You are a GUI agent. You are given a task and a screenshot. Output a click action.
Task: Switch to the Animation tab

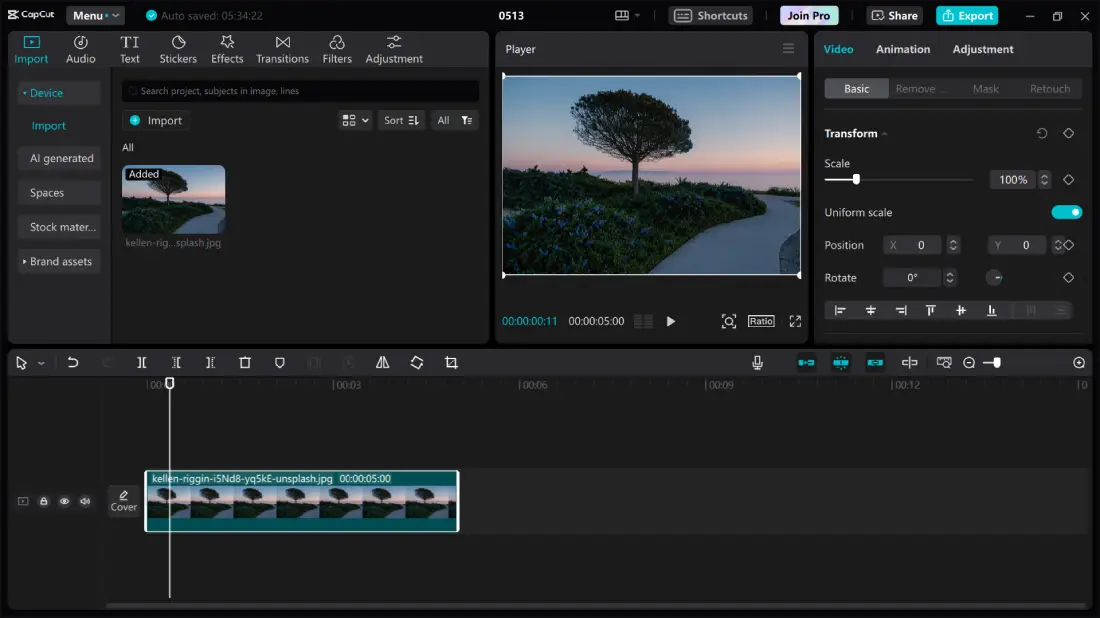click(x=902, y=49)
